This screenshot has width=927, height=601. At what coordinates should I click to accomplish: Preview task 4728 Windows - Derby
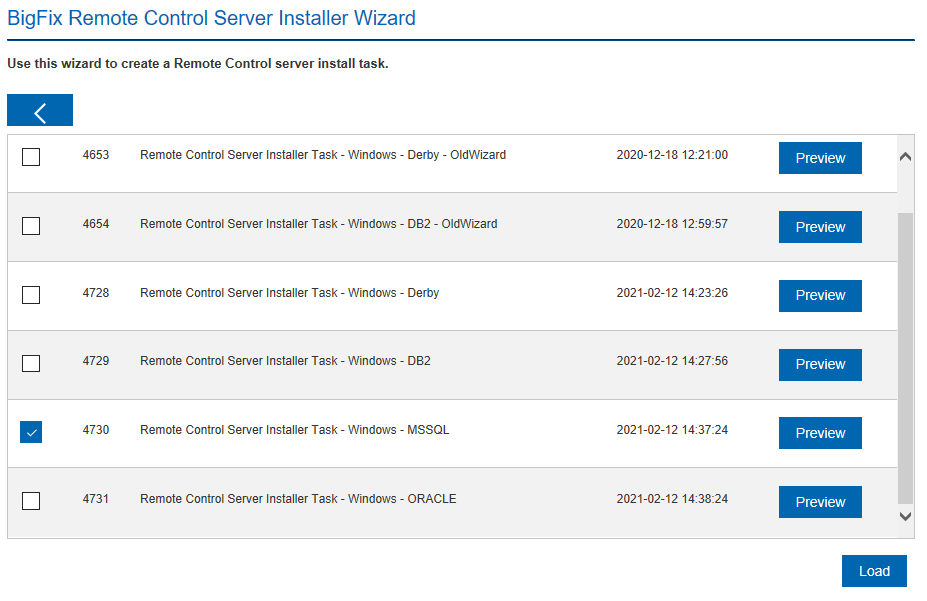click(820, 295)
